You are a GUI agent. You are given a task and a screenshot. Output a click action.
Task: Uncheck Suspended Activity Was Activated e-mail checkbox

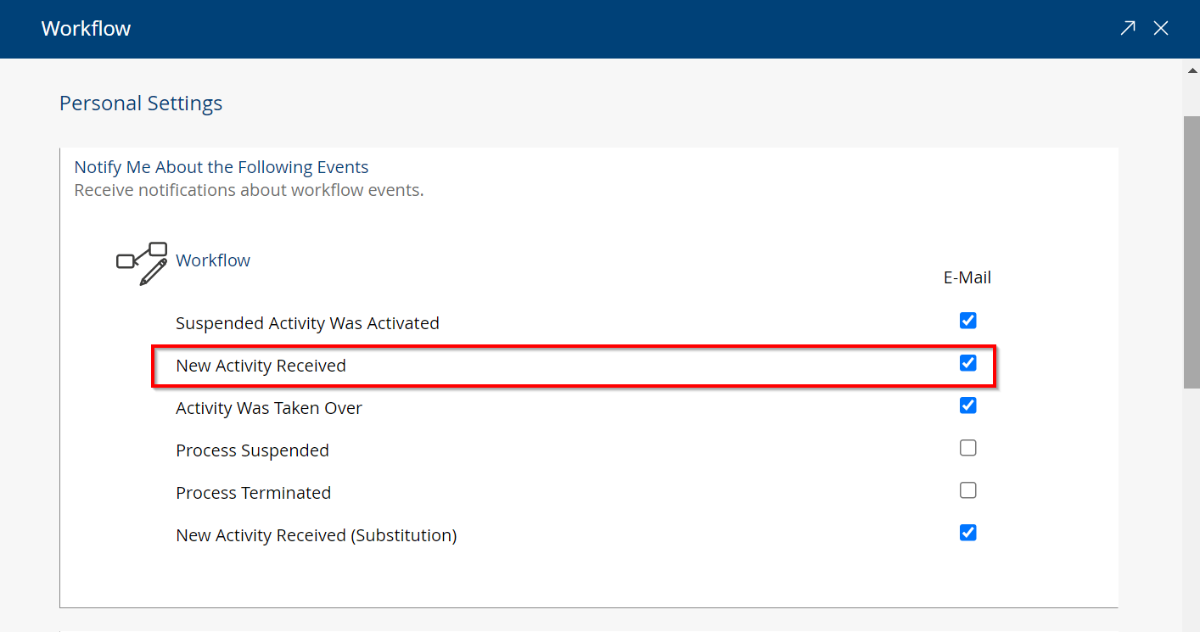click(x=968, y=321)
